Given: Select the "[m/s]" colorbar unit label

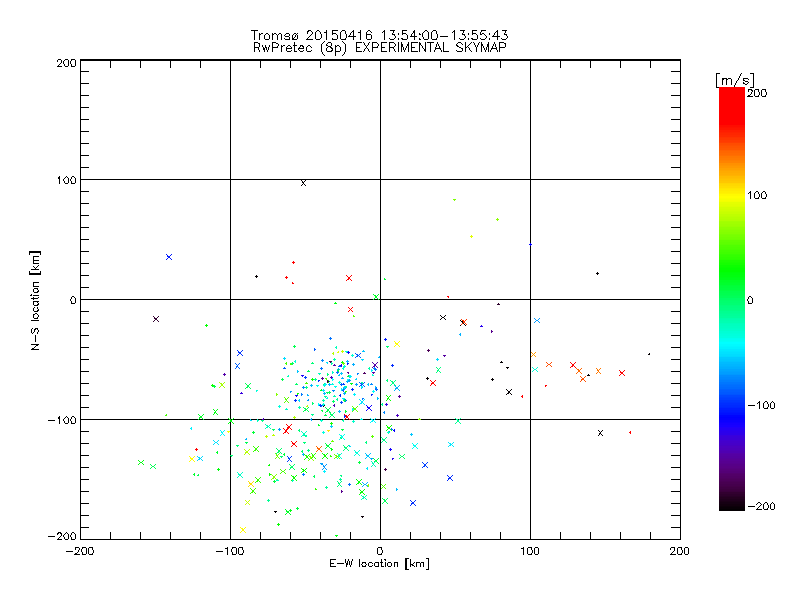Looking at the screenshot, I should 735,80.
